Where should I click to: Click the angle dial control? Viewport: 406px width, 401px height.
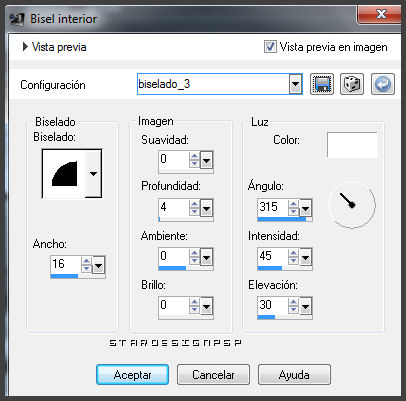click(352, 204)
